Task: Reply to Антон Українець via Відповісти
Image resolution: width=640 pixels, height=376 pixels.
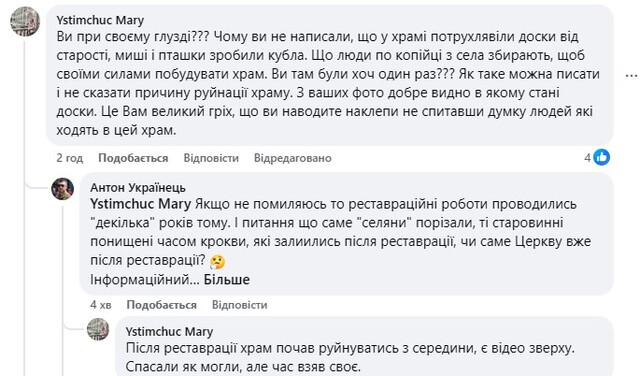Action: pyautogui.click(x=240, y=305)
